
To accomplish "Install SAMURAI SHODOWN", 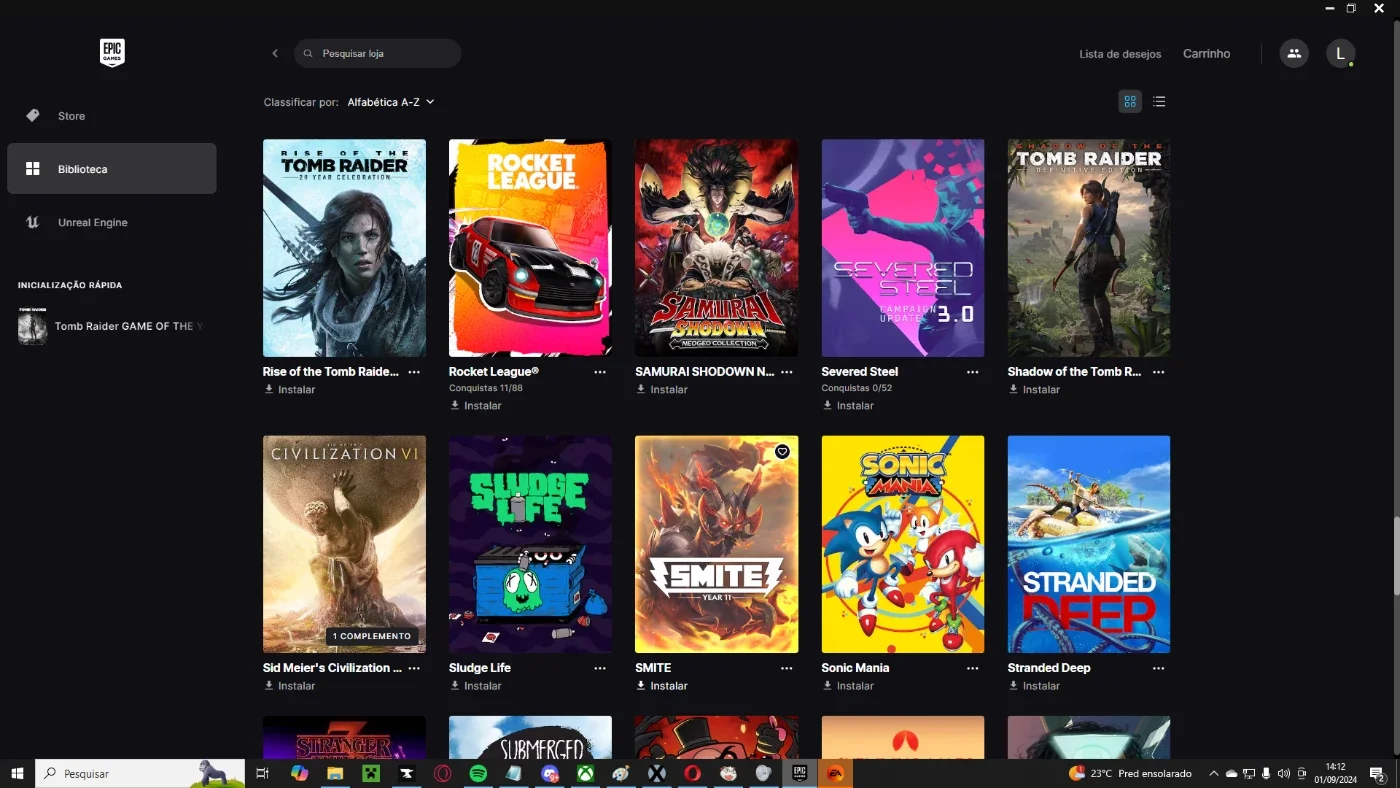I will tap(662, 390).
